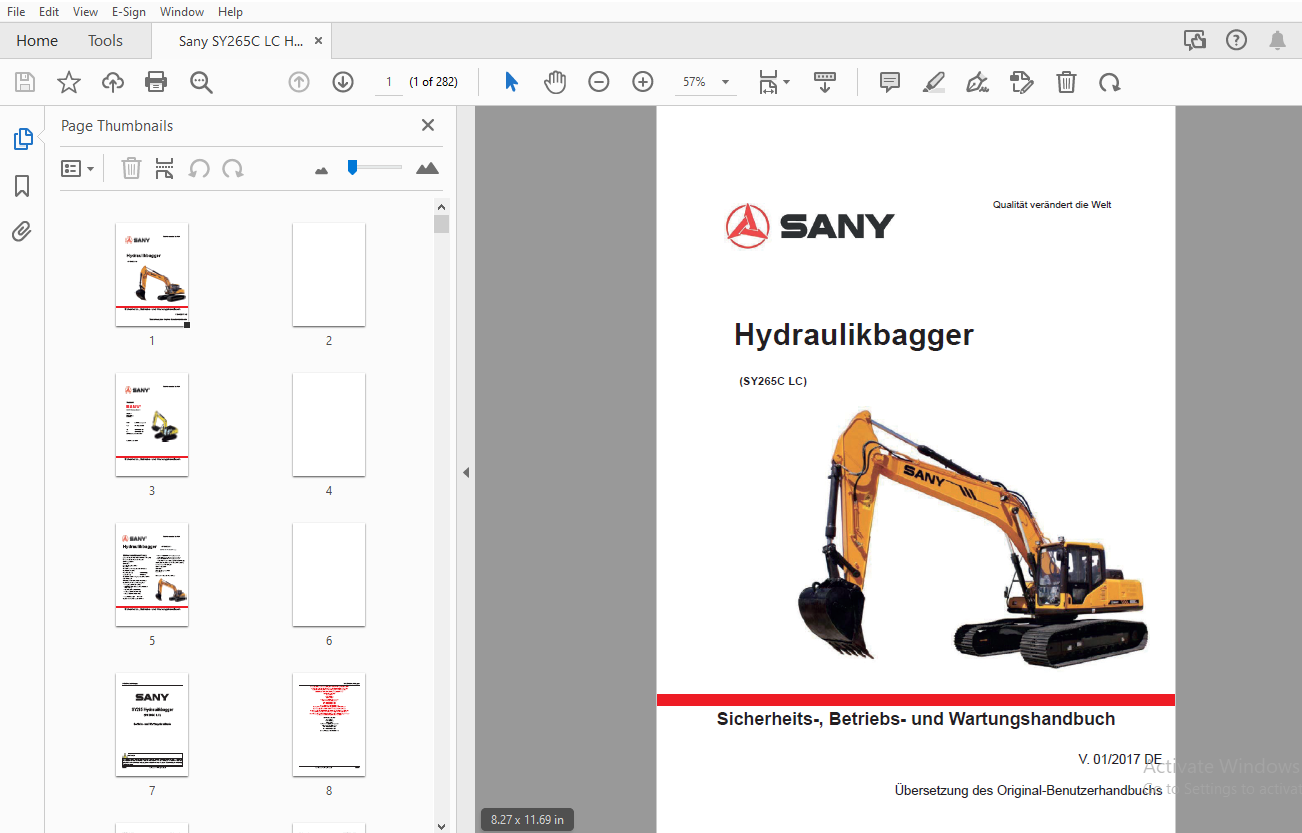Screen dimensions: 1302x833
Task: Bookmark this file with the star icon
Action: pos(69,82)
